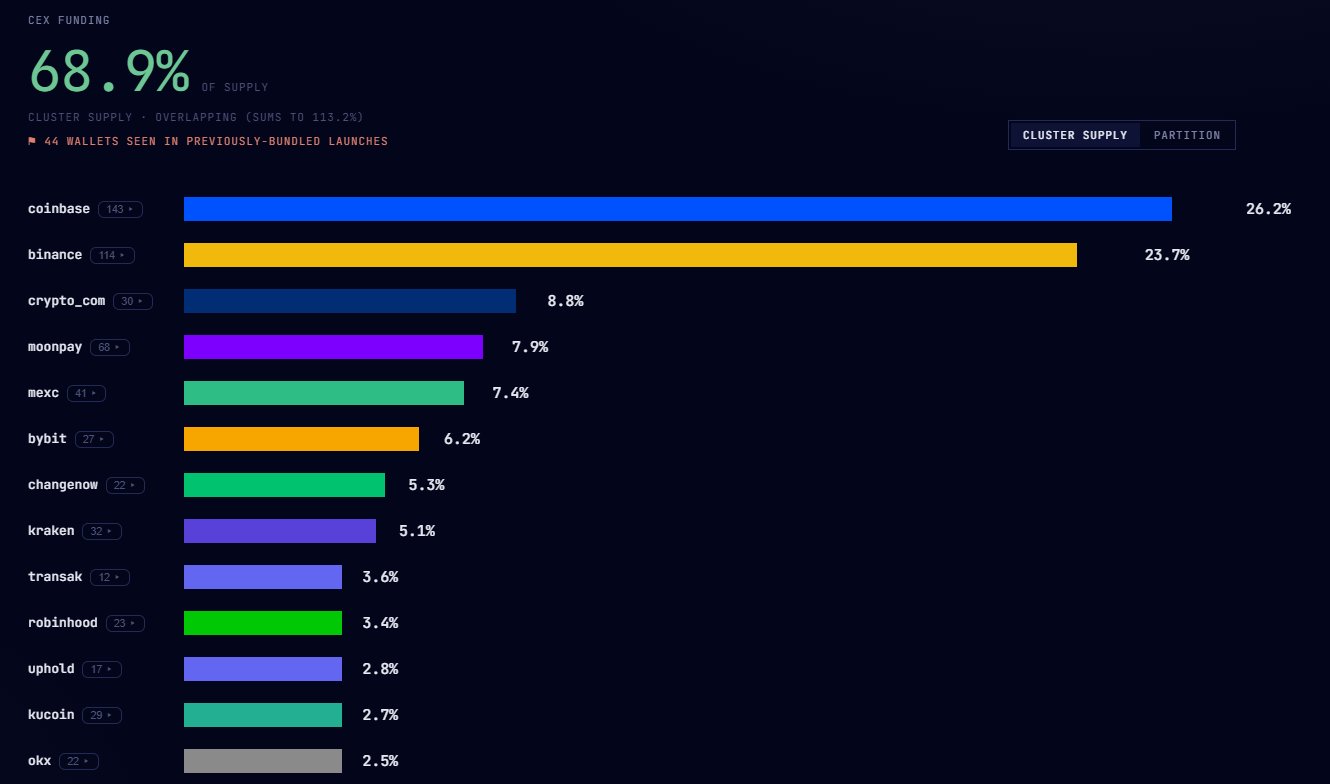Select the gray okx bar
Viewport: 1330px width, 784px height.
pyautogui.click(x=263, y=761)
